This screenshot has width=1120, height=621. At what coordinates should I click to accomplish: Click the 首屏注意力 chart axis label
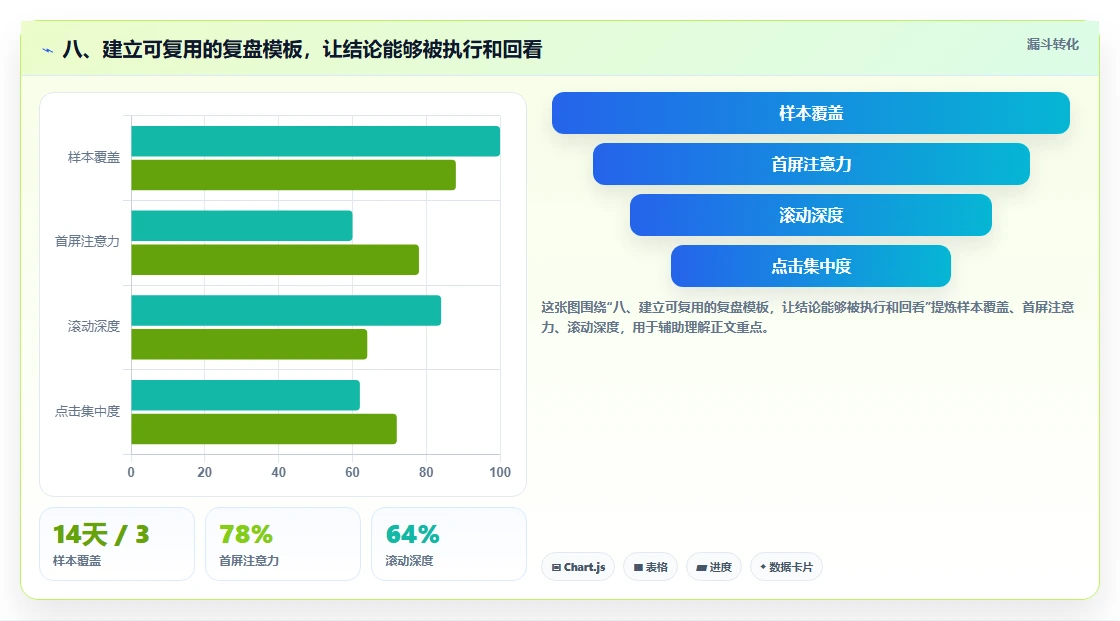tap(87, 242)
